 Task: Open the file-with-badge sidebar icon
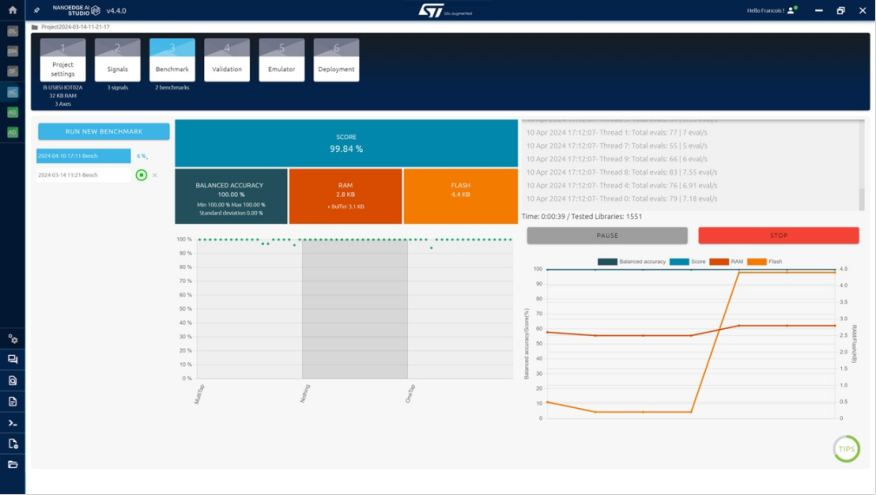(12, 444)
